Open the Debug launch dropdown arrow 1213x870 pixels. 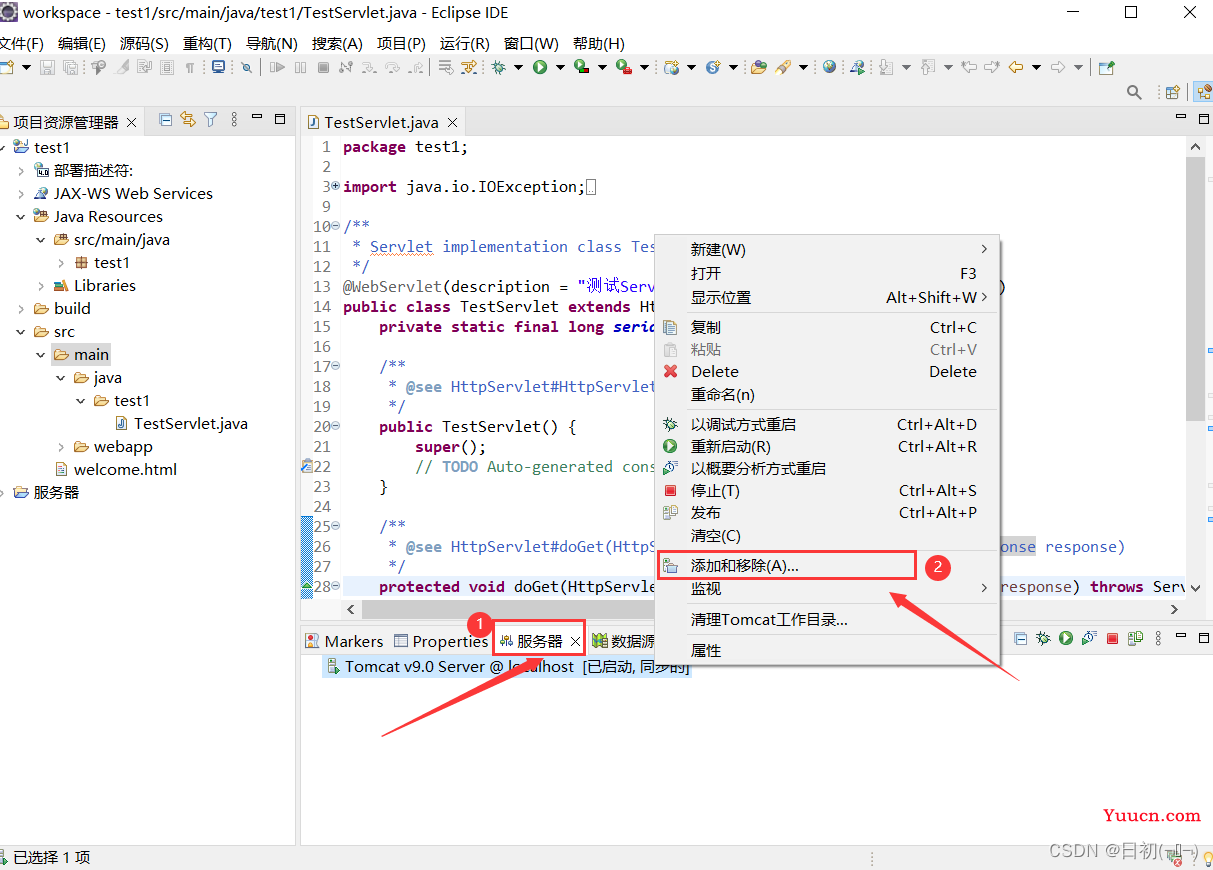[x=518, y=68]
